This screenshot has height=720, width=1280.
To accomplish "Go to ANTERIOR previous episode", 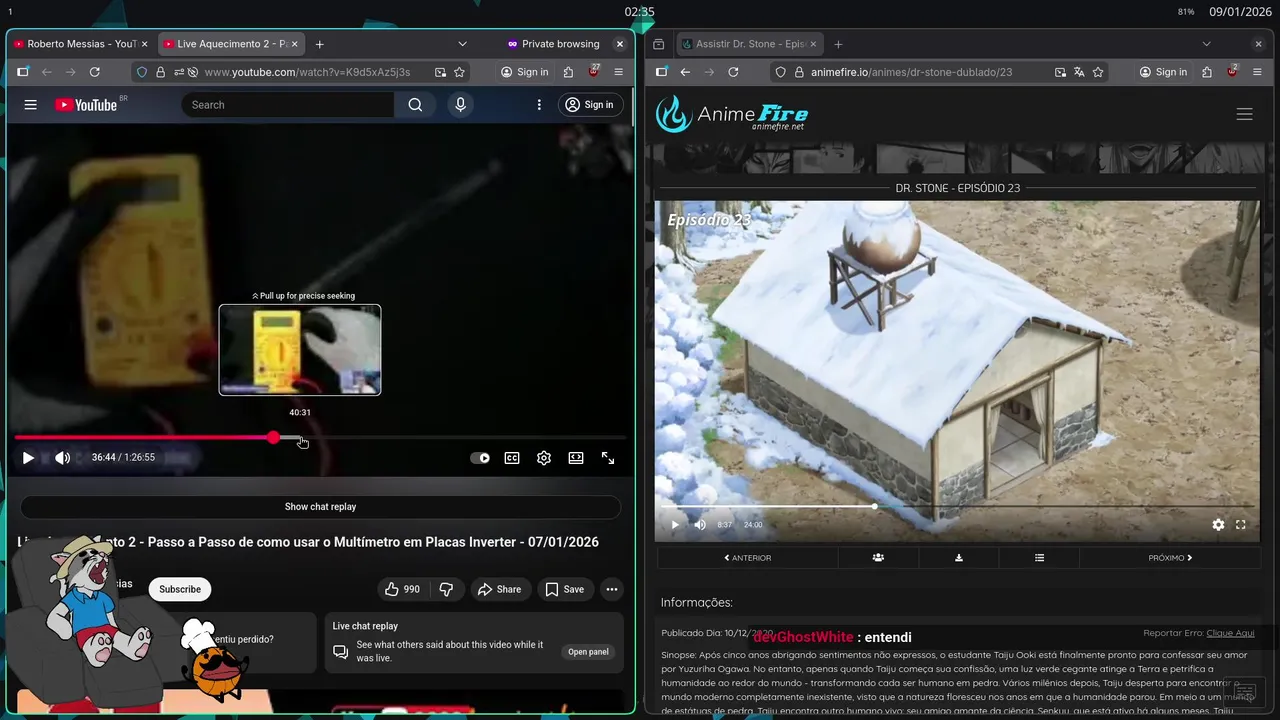I will pyautogui.click(x=748, y=558).
